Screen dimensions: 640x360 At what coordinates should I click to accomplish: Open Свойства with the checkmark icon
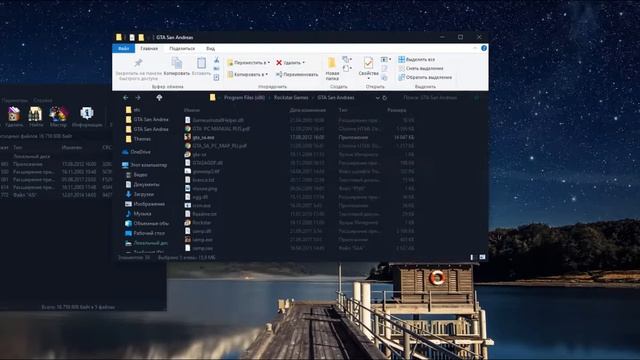pos(369,63)
